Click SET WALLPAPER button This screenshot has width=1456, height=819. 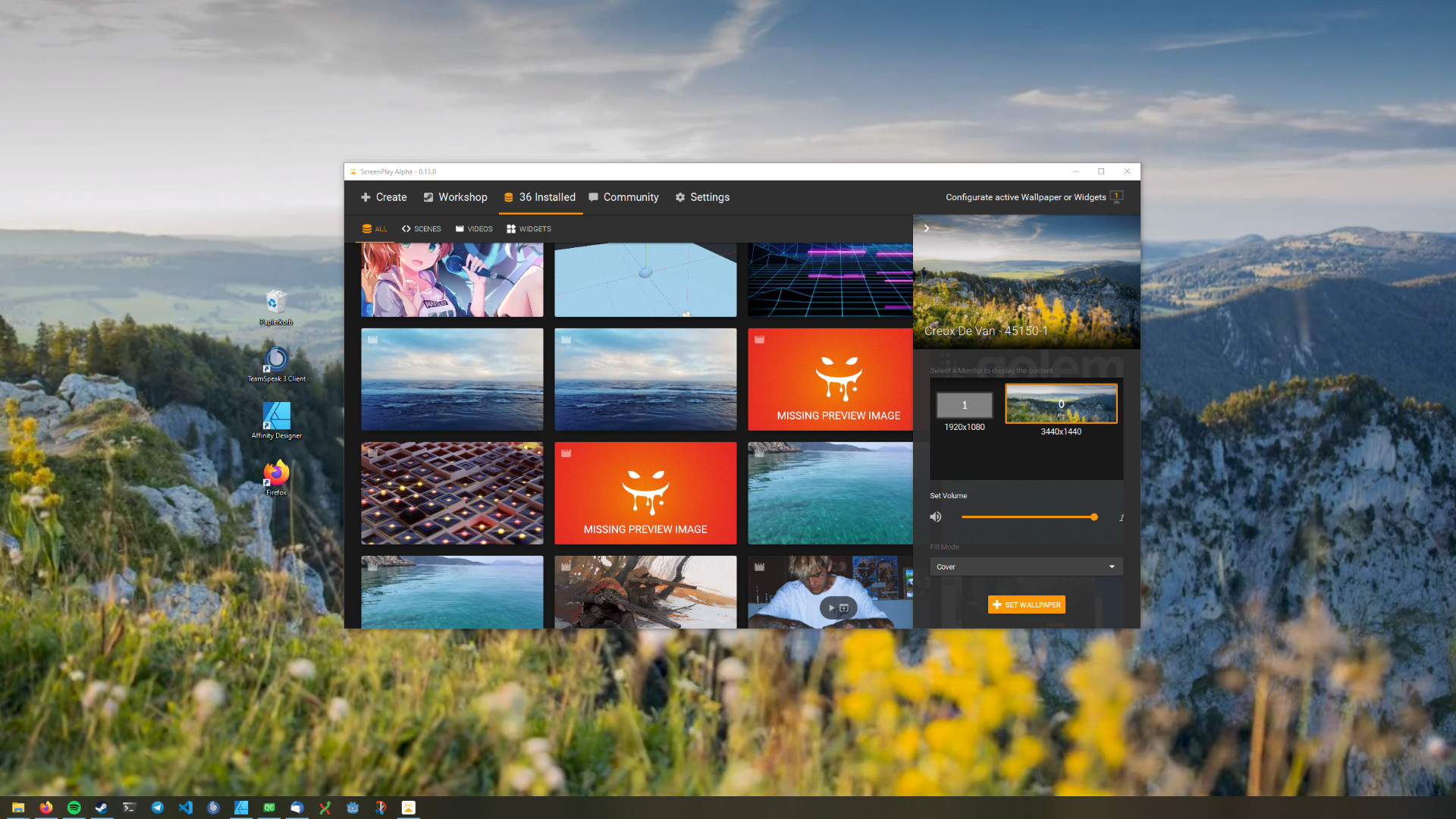tap(1026, 604)
